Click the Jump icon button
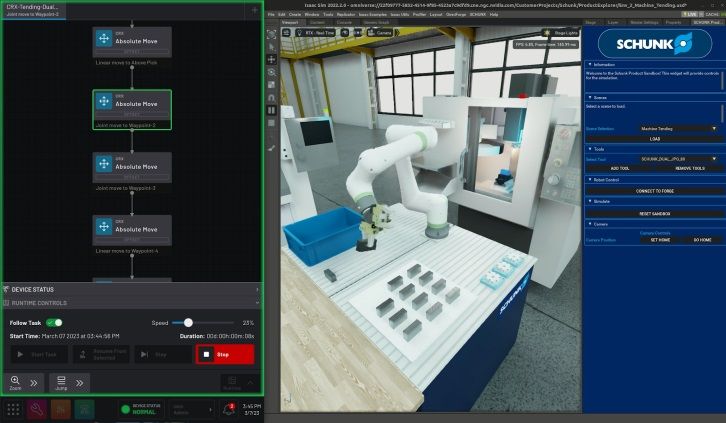This screenshot has width=726, height=423. [61, 382]
